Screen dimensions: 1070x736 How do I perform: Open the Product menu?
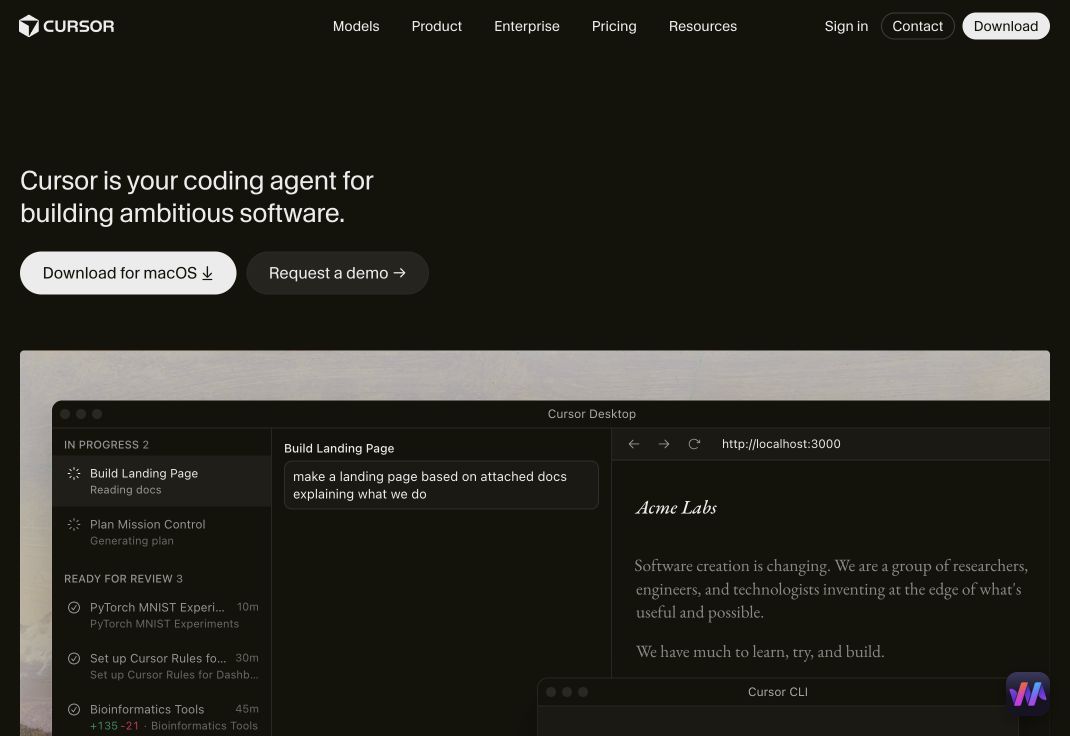[437, 26]
